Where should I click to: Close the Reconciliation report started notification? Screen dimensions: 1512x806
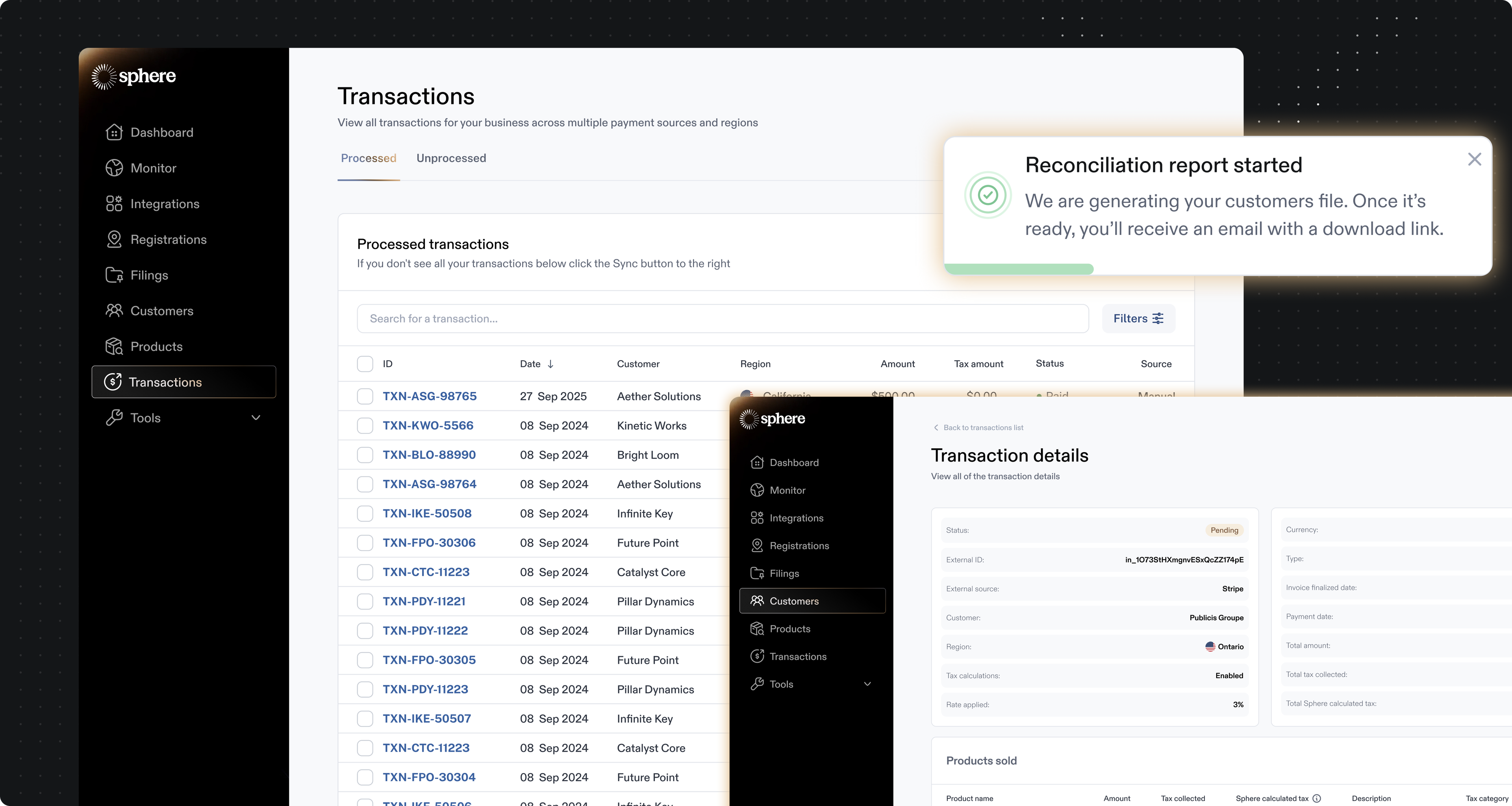[1475, 159]
